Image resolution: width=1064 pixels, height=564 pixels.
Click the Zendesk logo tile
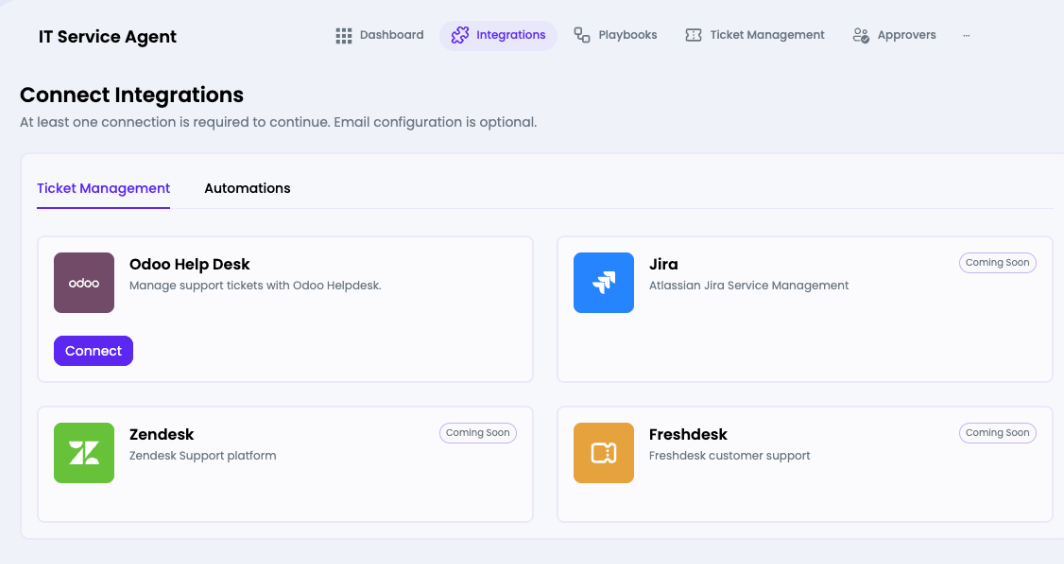tap(84, 453)
